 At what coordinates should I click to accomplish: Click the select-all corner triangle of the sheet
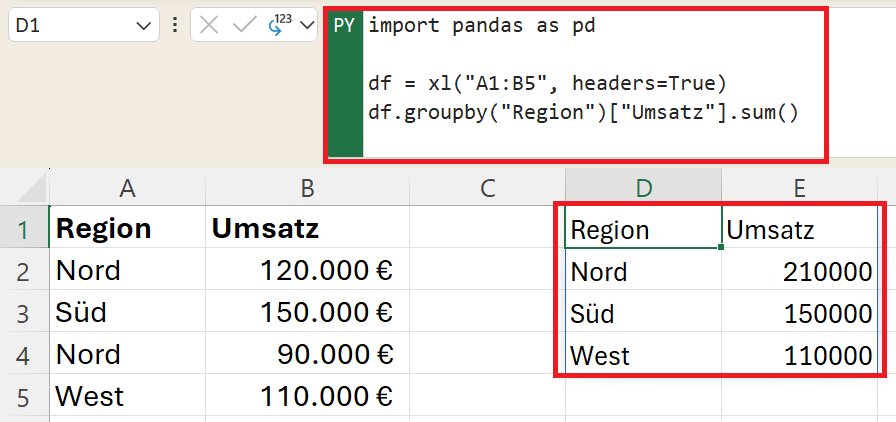30,188
